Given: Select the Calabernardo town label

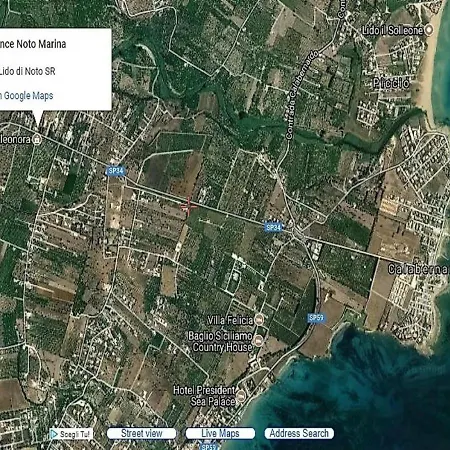Looking at the screenshot, I should 419,269.
